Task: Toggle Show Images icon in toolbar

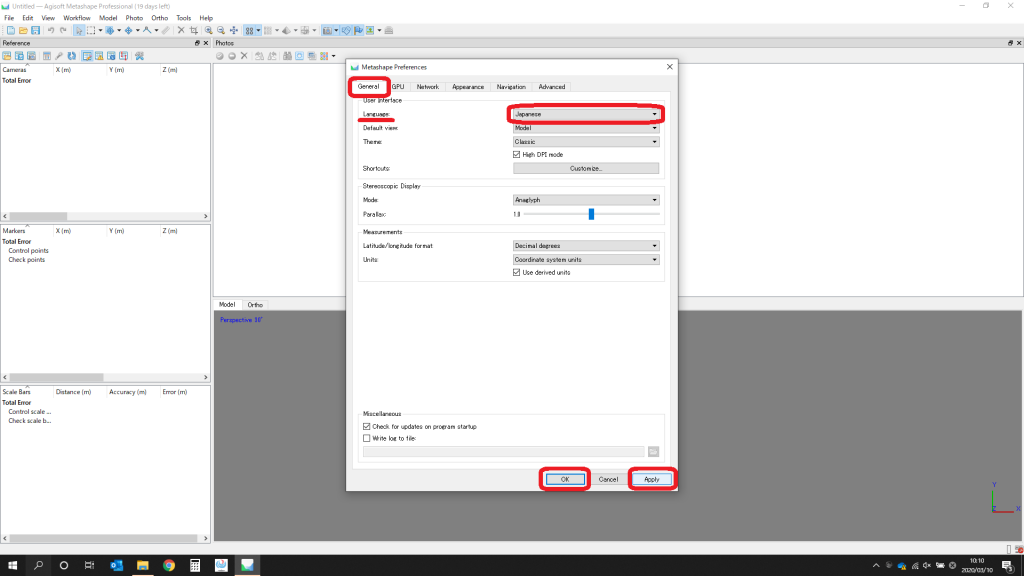Action: click(x=370, y=30)
